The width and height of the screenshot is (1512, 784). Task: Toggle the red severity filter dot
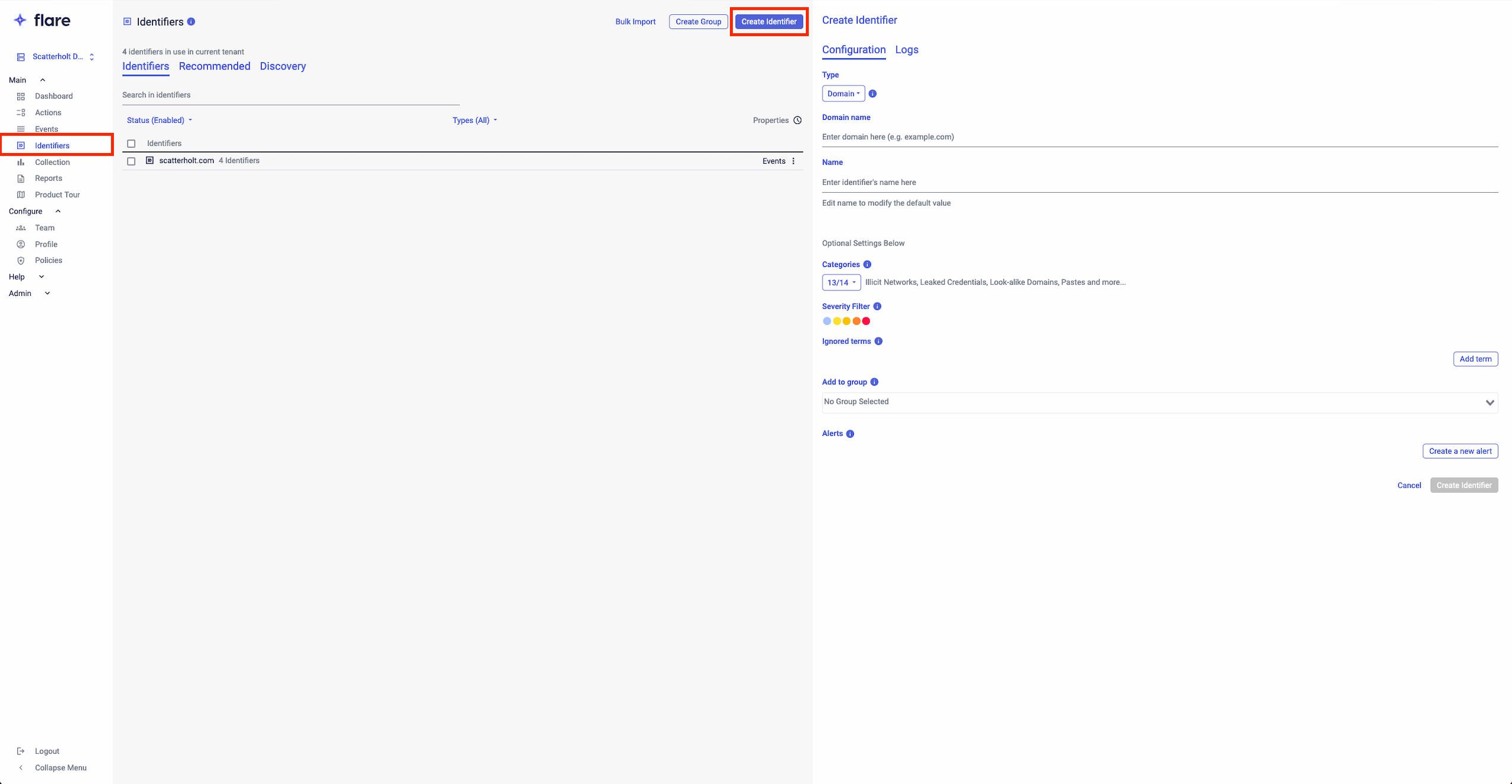866,320
